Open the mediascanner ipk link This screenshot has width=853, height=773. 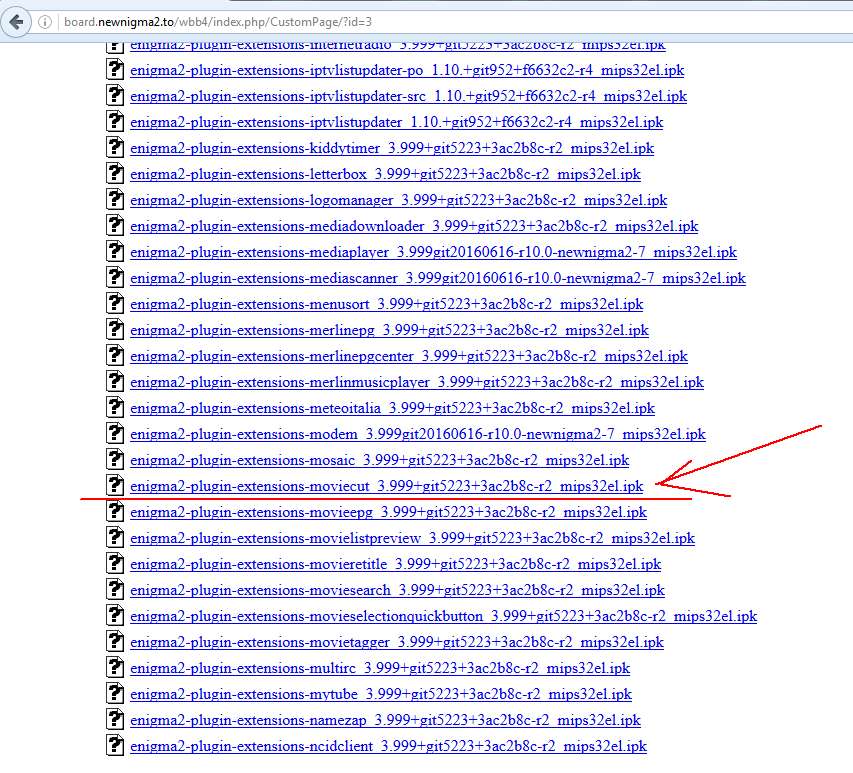click(x=437, y=278)
